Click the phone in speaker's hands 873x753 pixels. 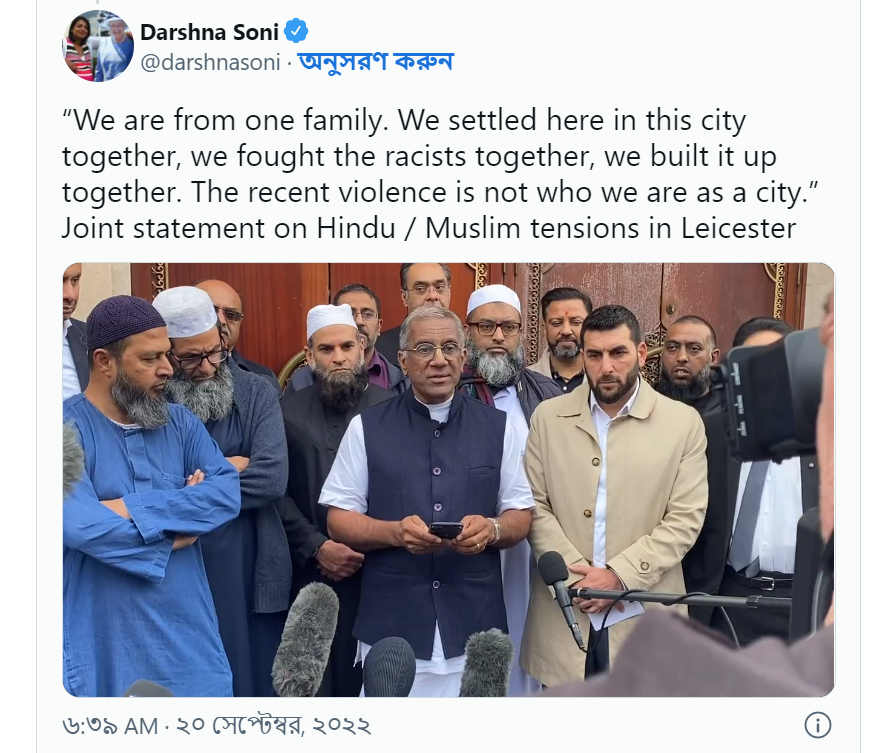446,529
